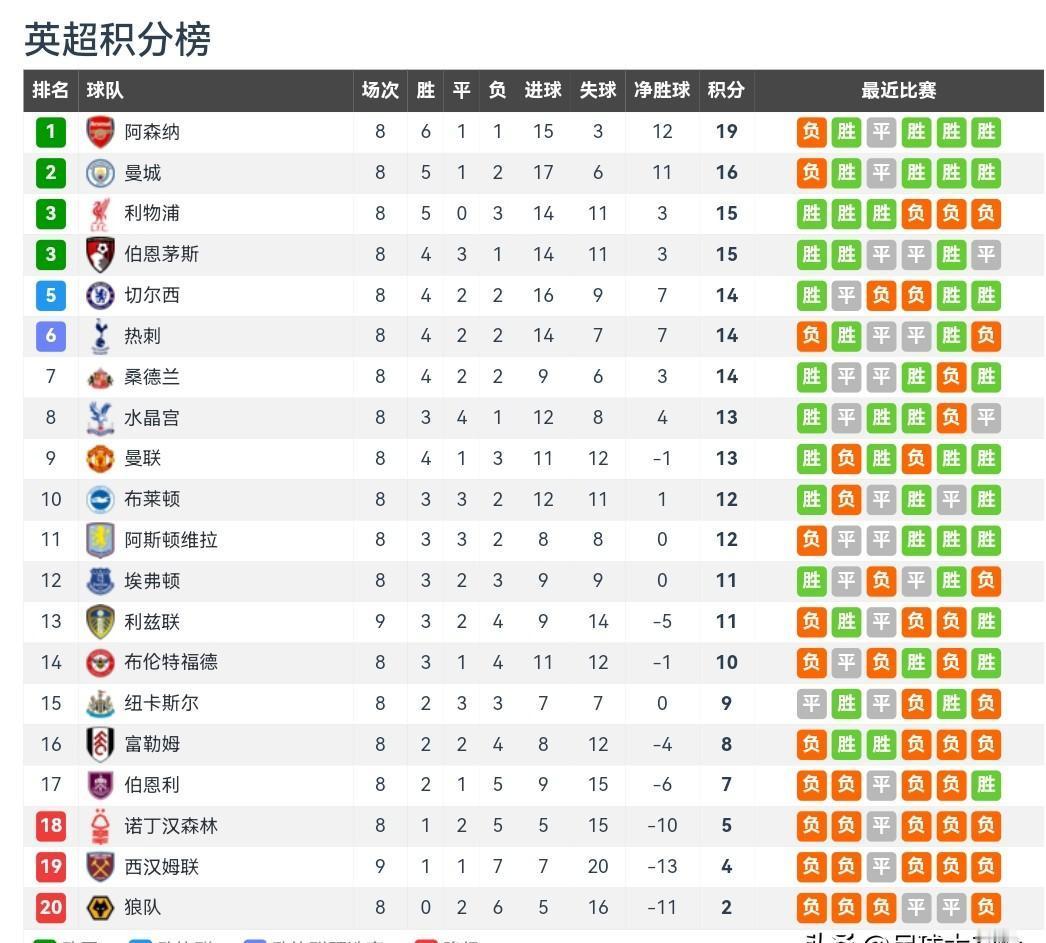1046x943 pixels.
Task: Open team page for 阿斯顿维拉
Action: pyautogui.click(x=171, y=540)
